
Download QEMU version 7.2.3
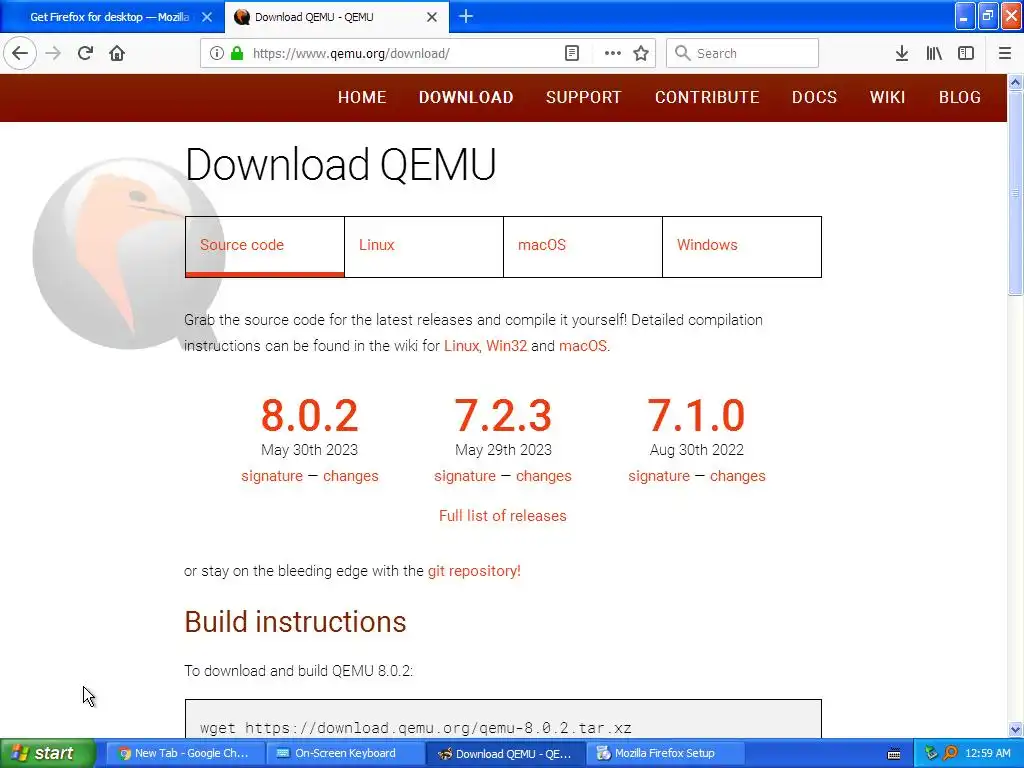503,415
